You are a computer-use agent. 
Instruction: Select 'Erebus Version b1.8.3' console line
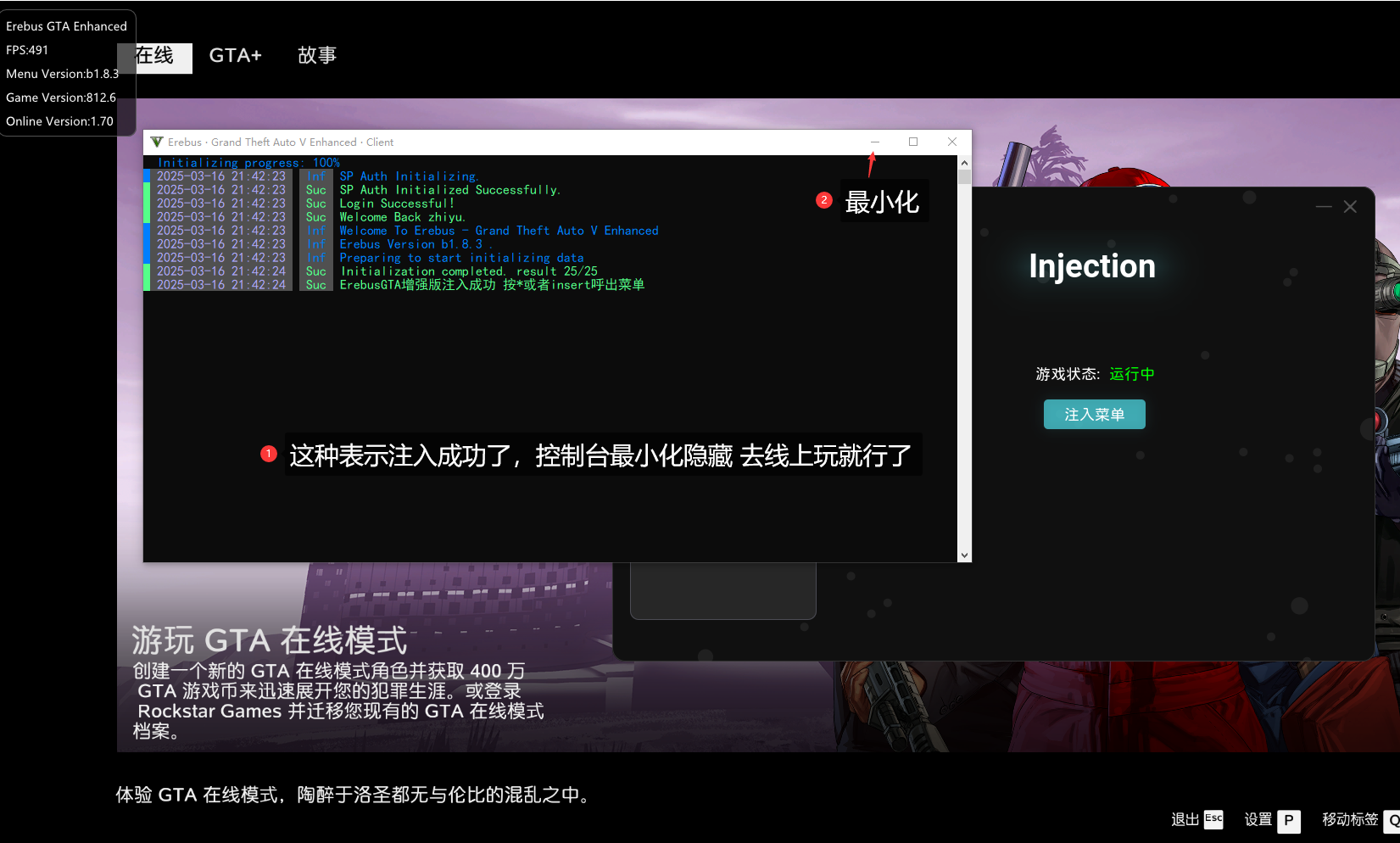[415, 244]
